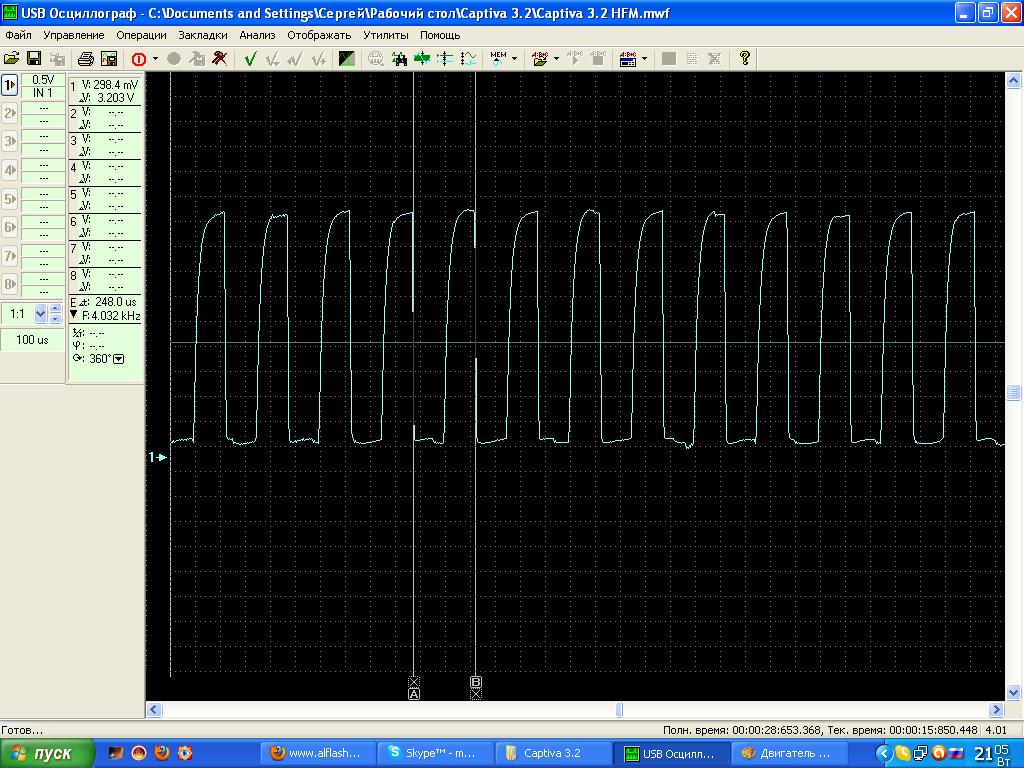
Task: Click the MEM memory toolbar icon
Action: tap(498, 59)
